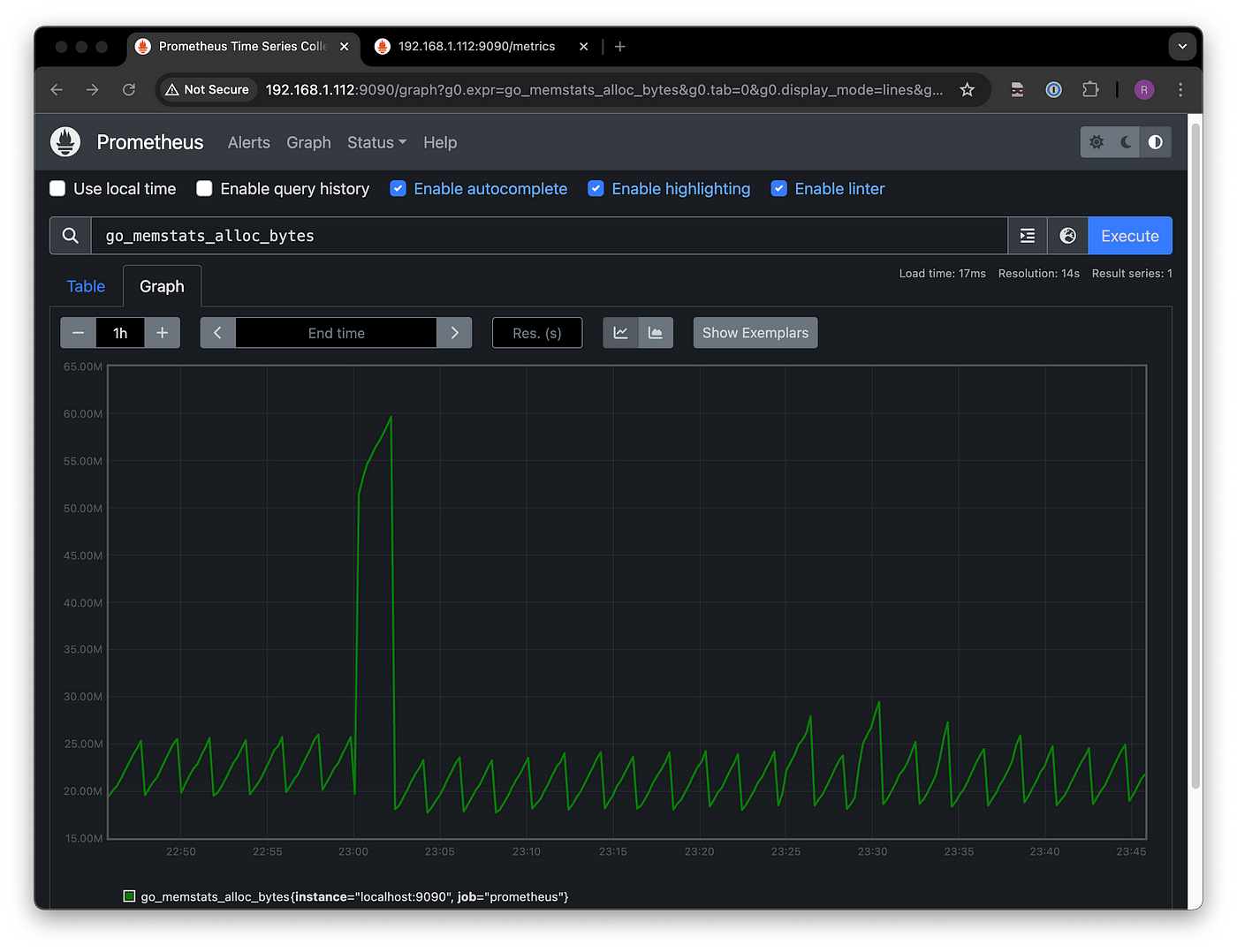The width and height of the screenshot is (1237, 952).
Task: Click the Res. (s) resolution field
Action: pyautogui.click(x=537, y=333)
